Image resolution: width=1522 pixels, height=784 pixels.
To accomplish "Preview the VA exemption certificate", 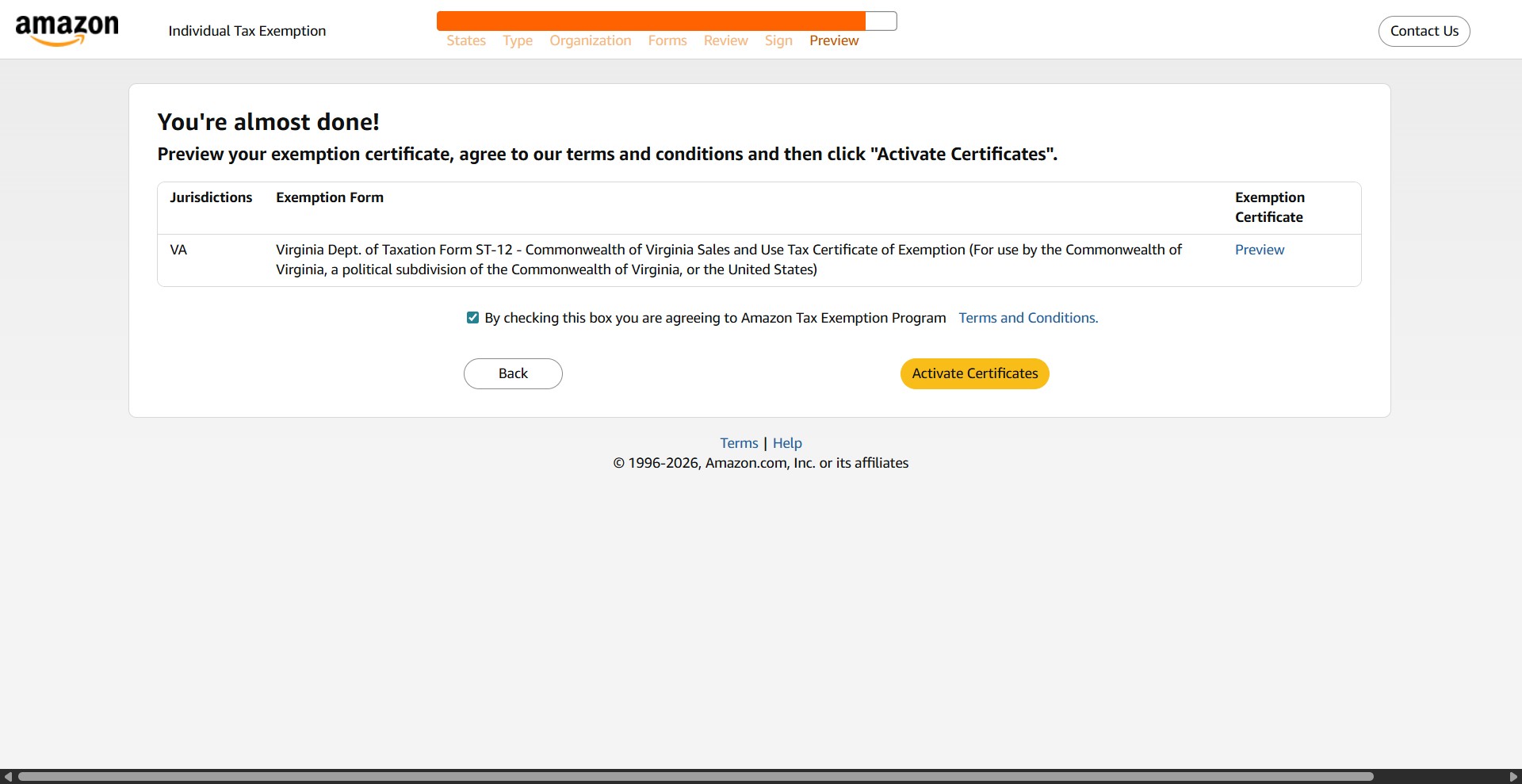I will pyautogui.click(x=1259, y=250).
